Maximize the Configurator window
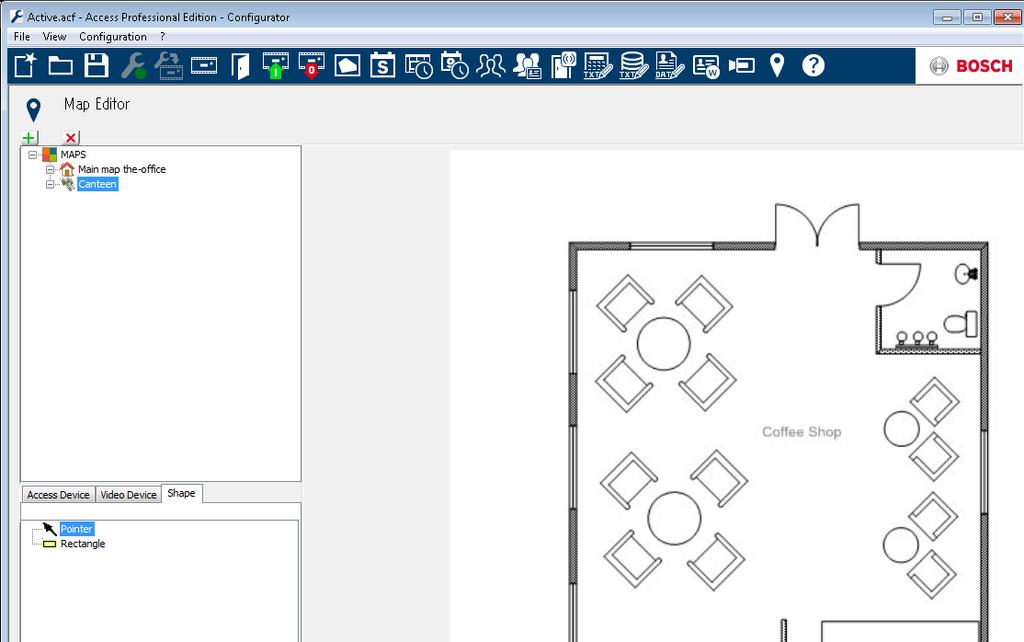This screenshot has height=642, width=1024. [x=977, y=18]
